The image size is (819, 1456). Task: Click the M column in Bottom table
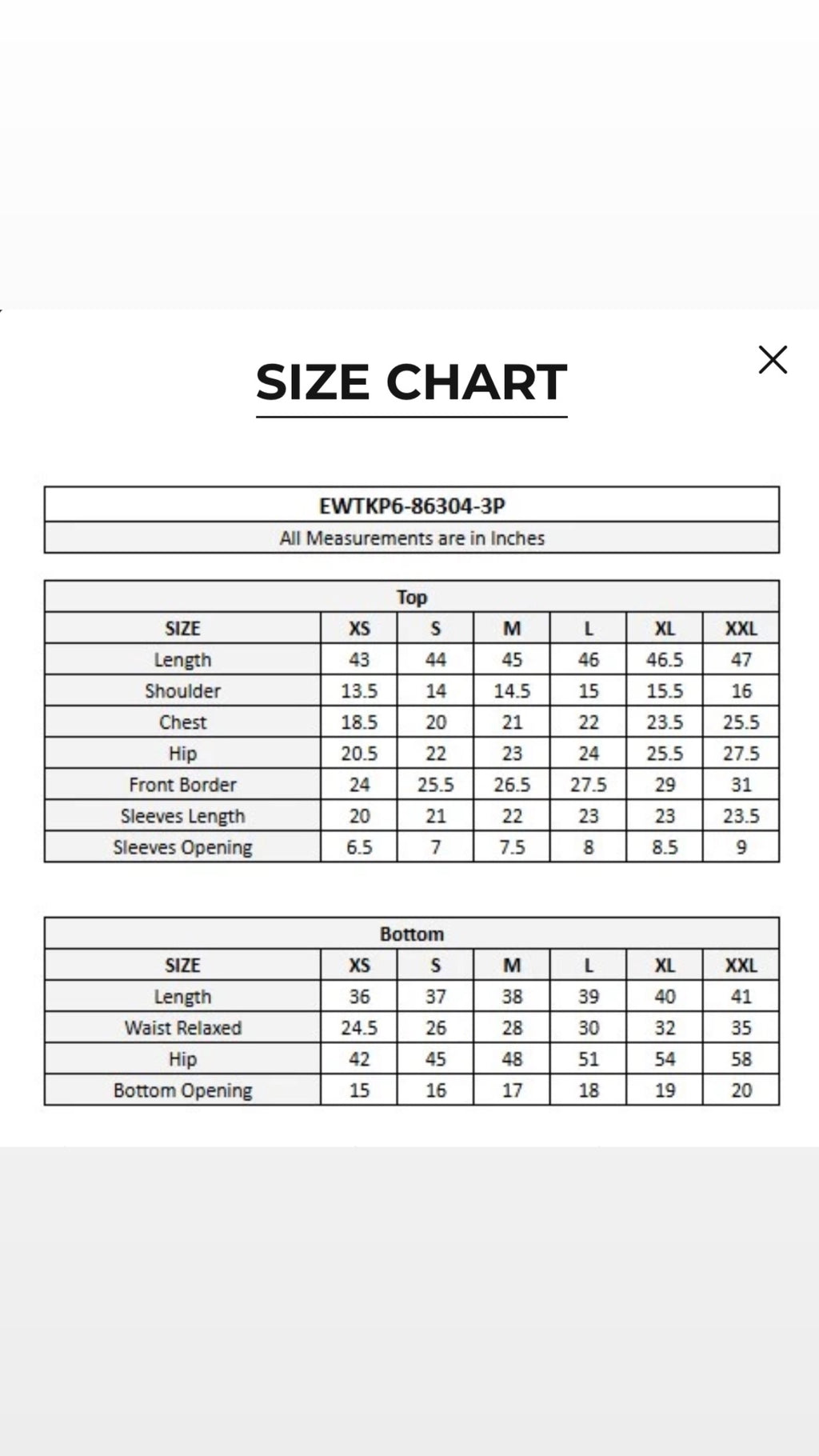pos(512,965)
